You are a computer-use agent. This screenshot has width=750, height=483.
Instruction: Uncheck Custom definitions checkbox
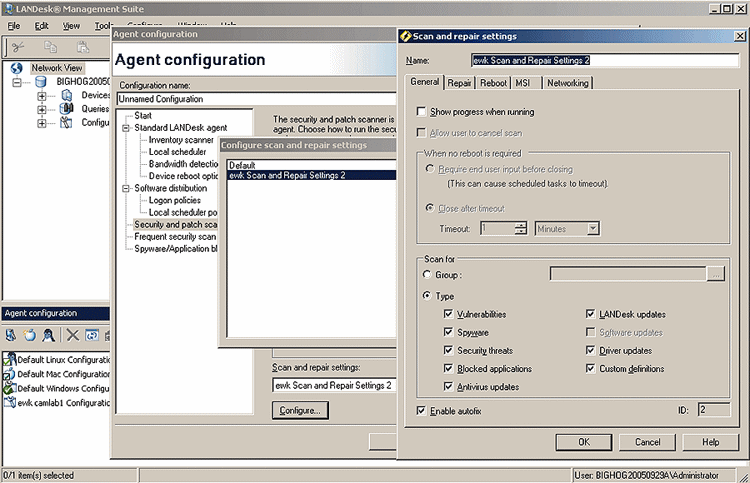[590, 368]
